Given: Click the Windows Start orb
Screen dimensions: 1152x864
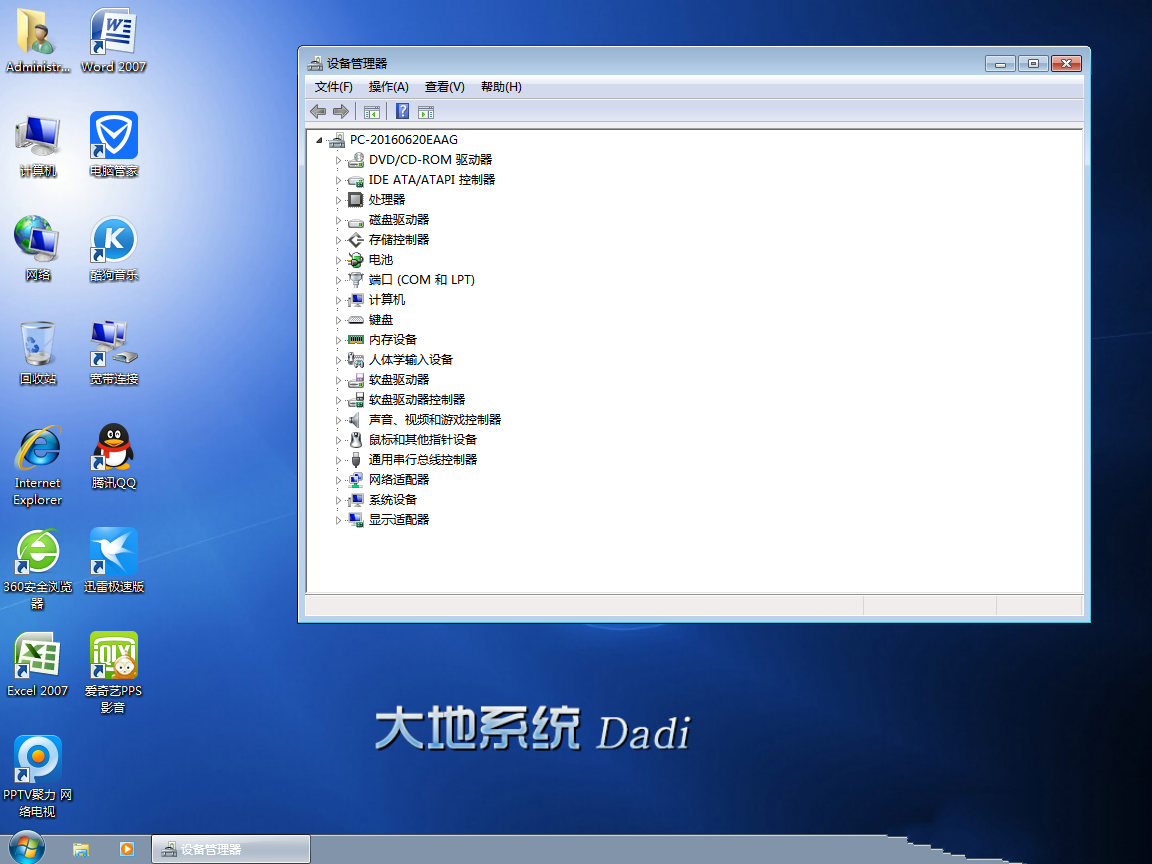Looking at the screenshot, I should click(27, 848).
